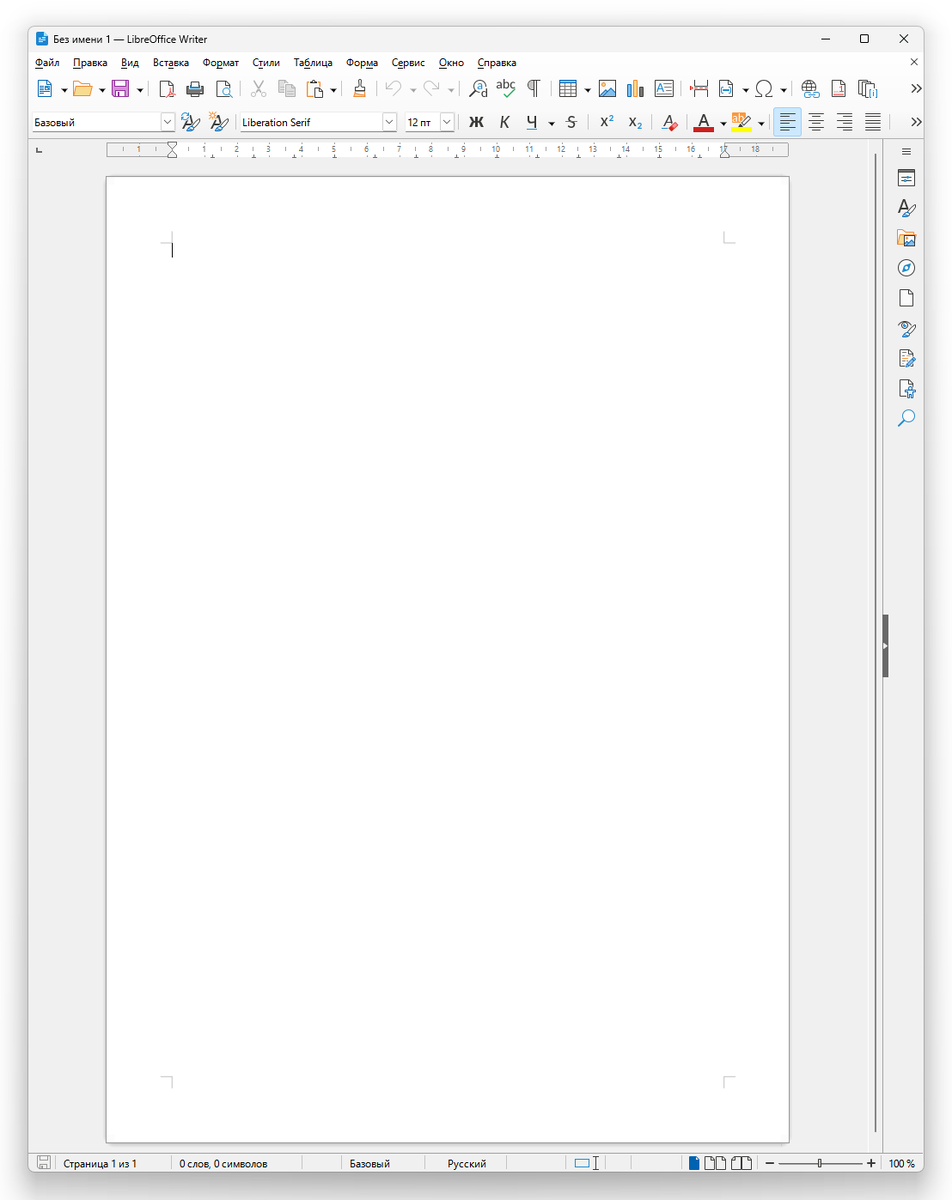Insert a special character (Omega icon)
This screenshot has height=1200, width=952.
pos(764,89)
